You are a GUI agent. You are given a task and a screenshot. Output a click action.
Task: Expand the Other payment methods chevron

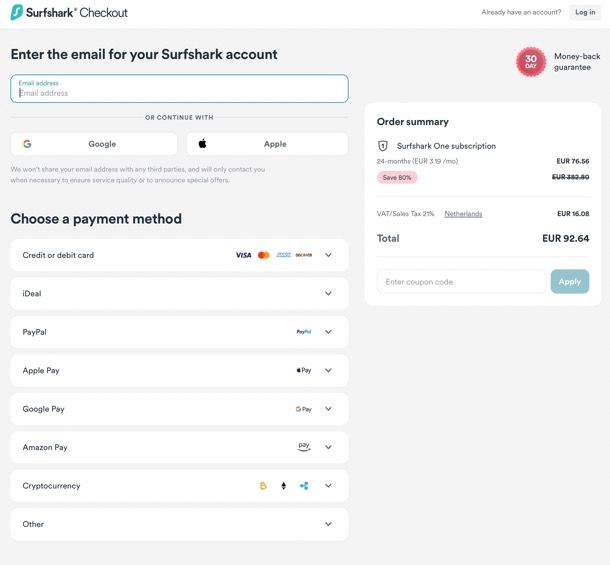(328, 524)
